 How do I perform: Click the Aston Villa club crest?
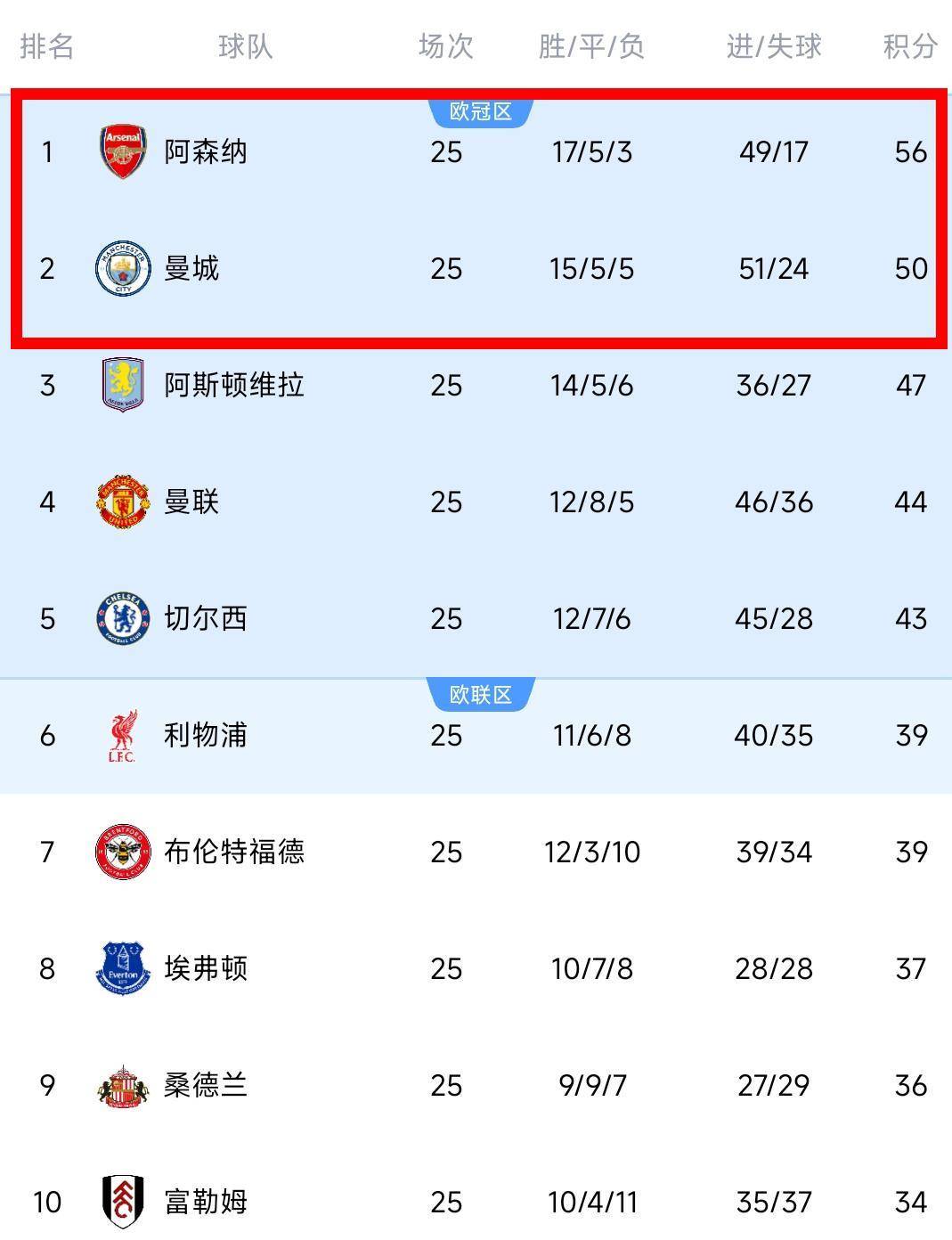point(122,385)
